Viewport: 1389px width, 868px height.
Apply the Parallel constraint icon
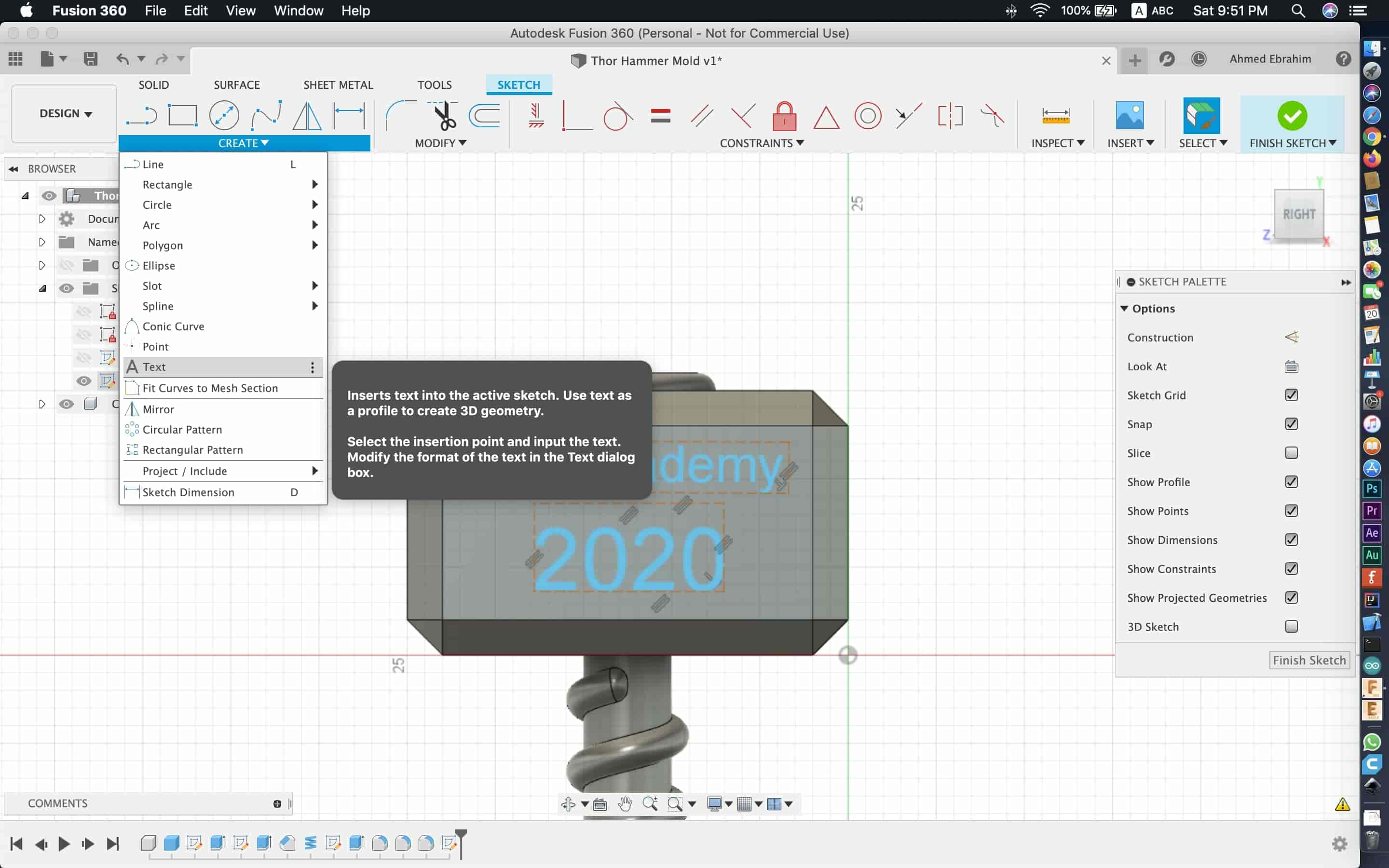coord(701,116)
